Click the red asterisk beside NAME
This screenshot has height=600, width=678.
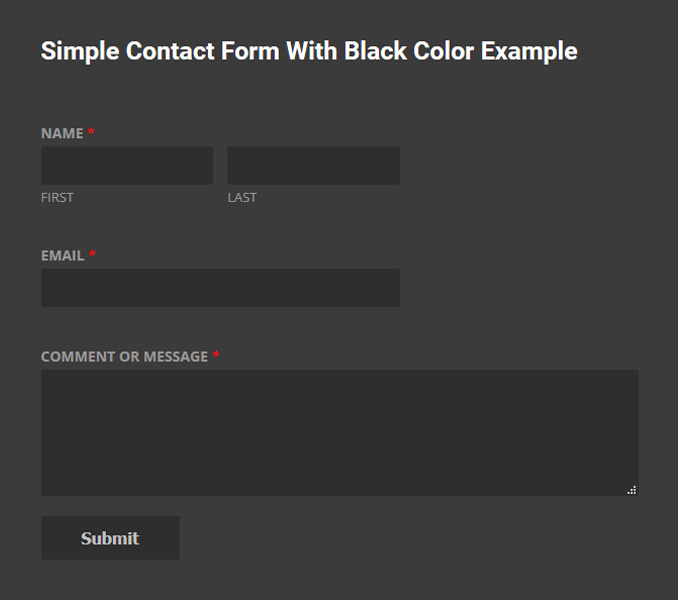[92, 134]
